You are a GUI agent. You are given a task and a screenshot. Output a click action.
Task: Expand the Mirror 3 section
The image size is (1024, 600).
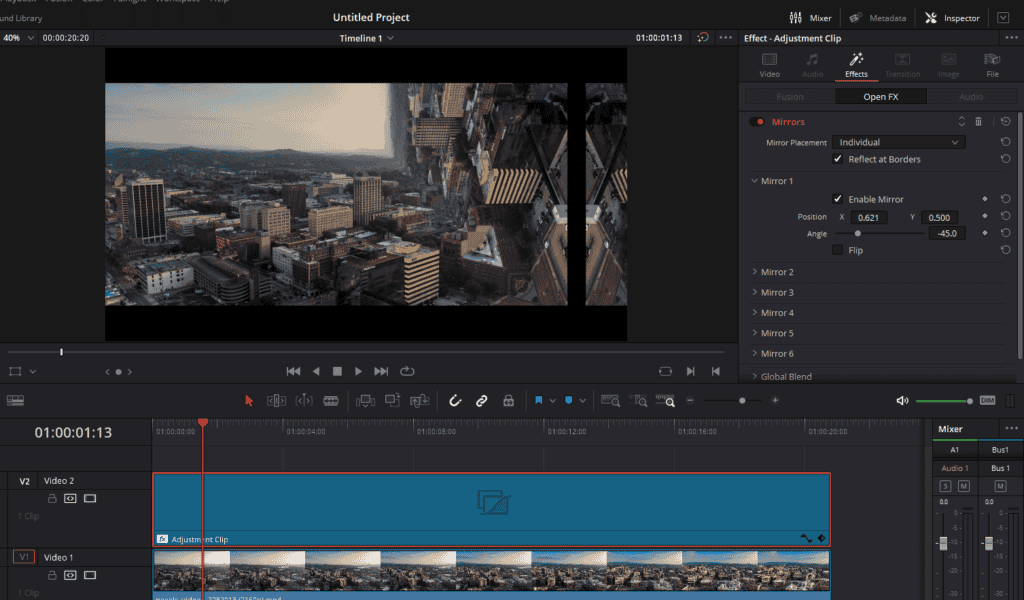click(x=754, y=292)
